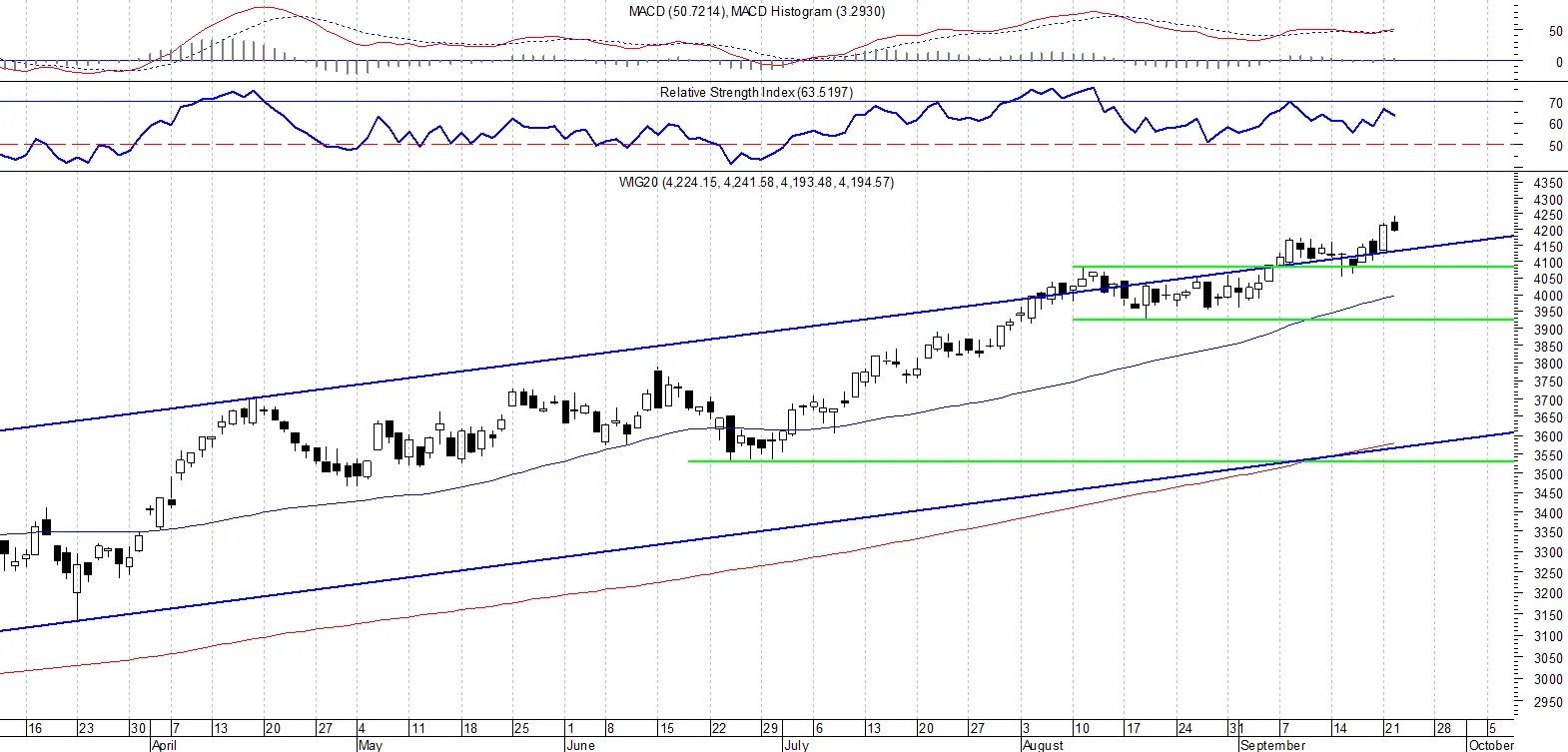The height and width of the screenshot is (752, 1568).
Task: Click the October month label
Action: (x=1491, y=745)
